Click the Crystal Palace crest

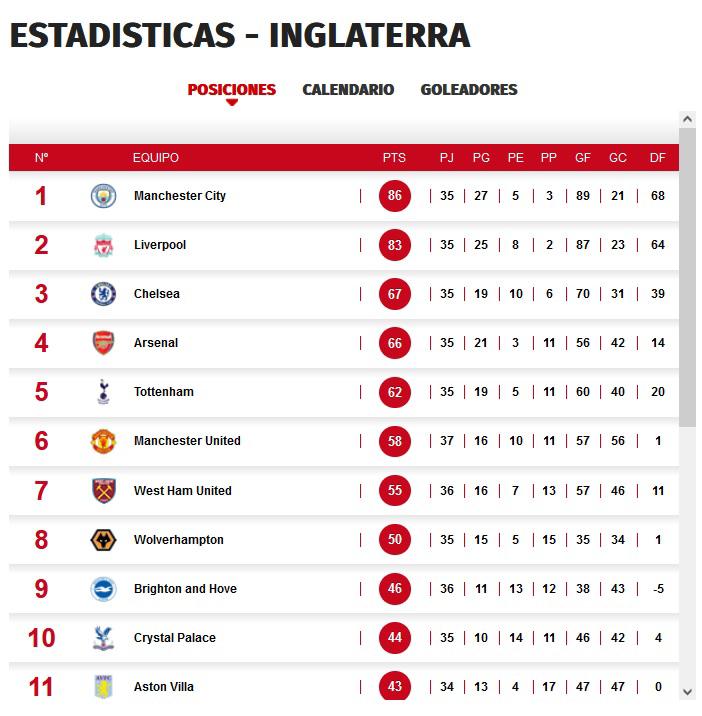tap(103, 638)
